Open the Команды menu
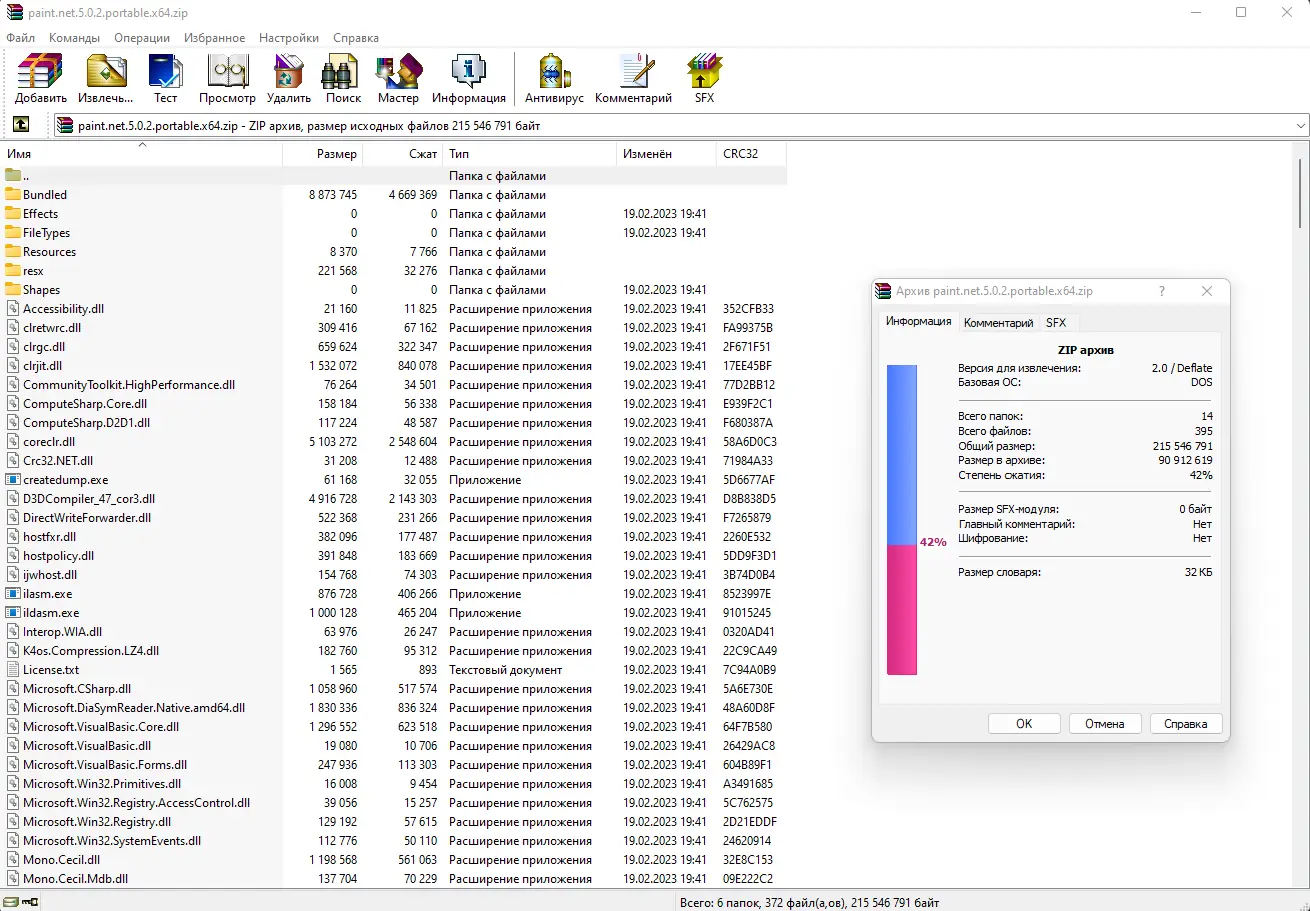This screenshot has height=911, width=1310. tap(74, 38)
